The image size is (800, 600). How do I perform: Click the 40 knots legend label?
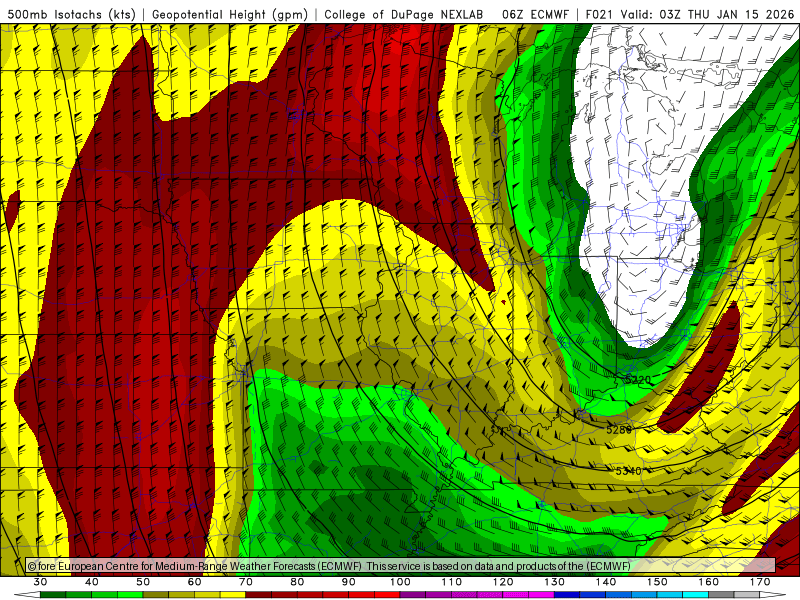tap(92, 582)
